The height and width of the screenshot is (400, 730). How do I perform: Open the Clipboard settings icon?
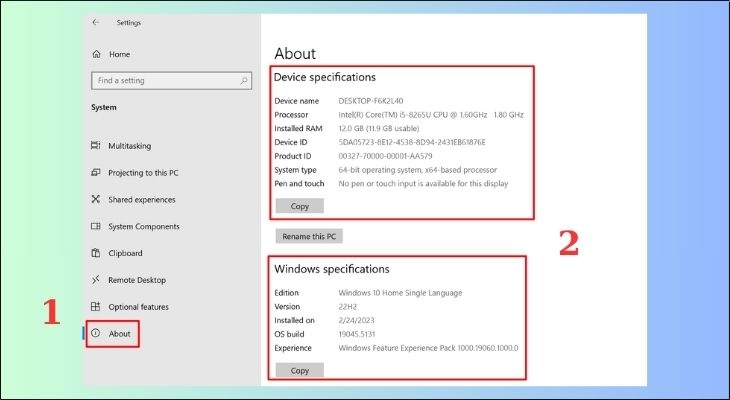click(96, 253)
